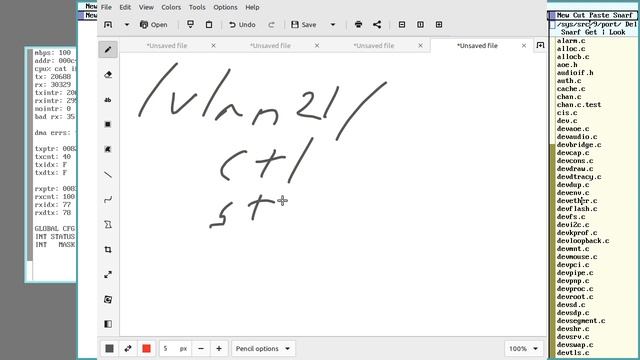Image resolution: width=640 pixels, height=360 pixels.
Task: Click the clipboard paste icon
Action: 209,24
